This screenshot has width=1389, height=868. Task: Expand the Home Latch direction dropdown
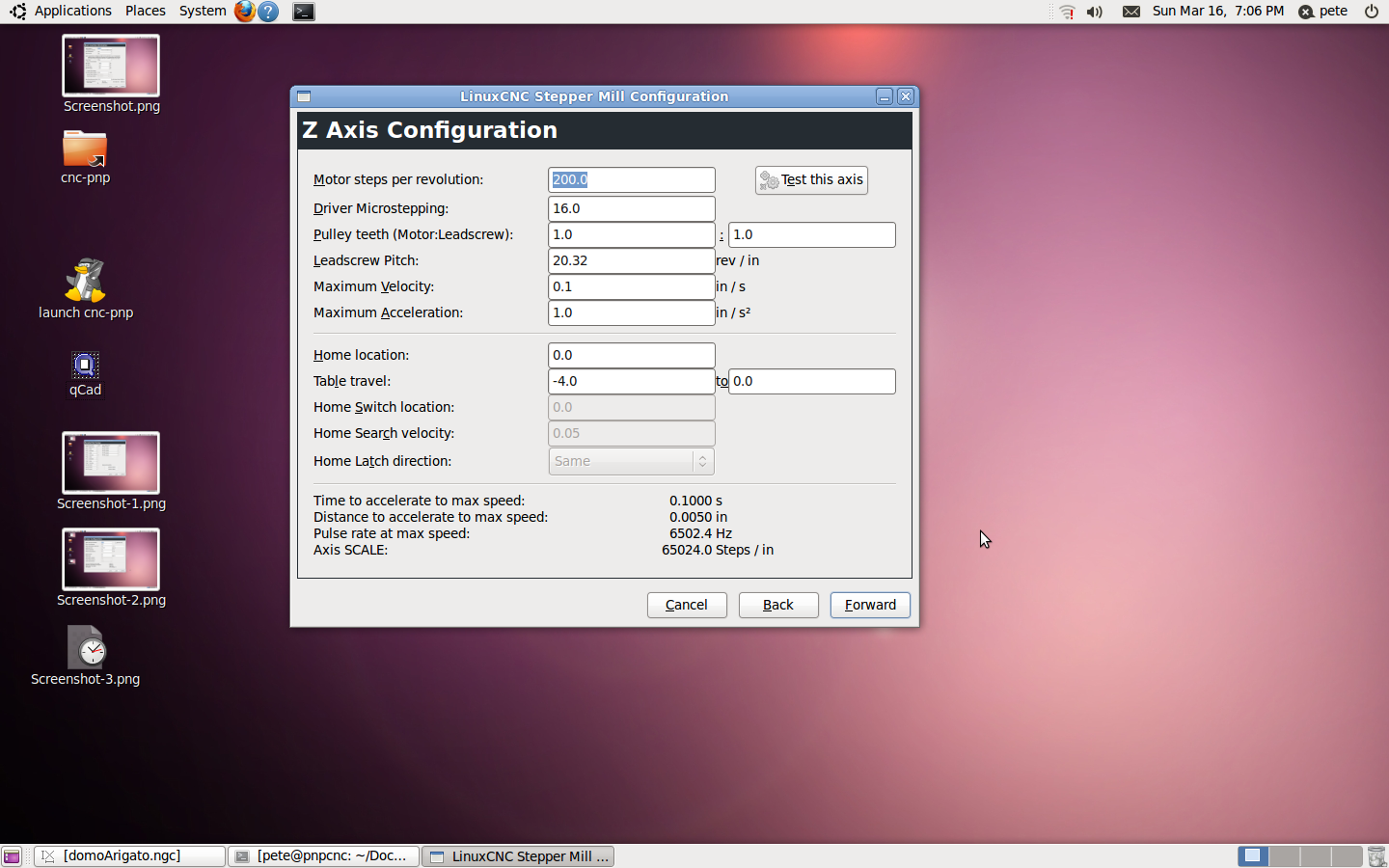coord(632,461)
